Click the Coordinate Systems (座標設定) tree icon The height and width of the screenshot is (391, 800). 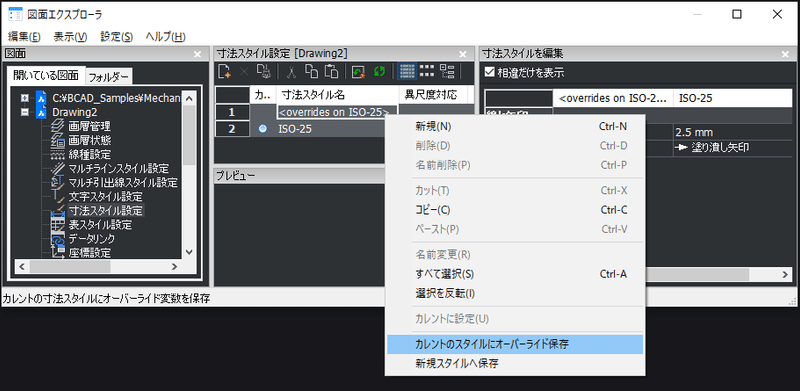(58, 252)
